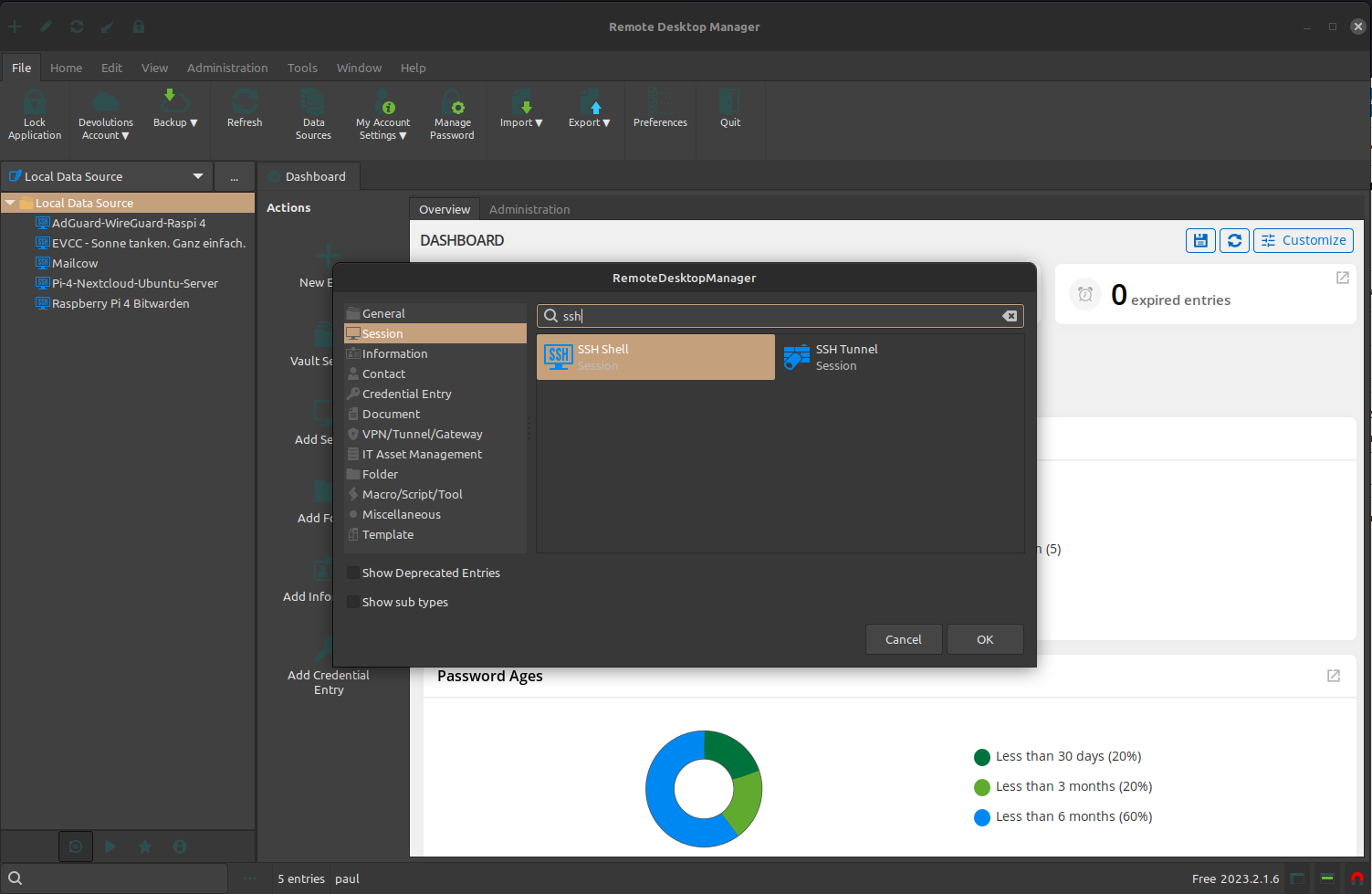Toggle the Show sub types checkbox
This screenshot has width=1372, height=894.
pos(353,603)
